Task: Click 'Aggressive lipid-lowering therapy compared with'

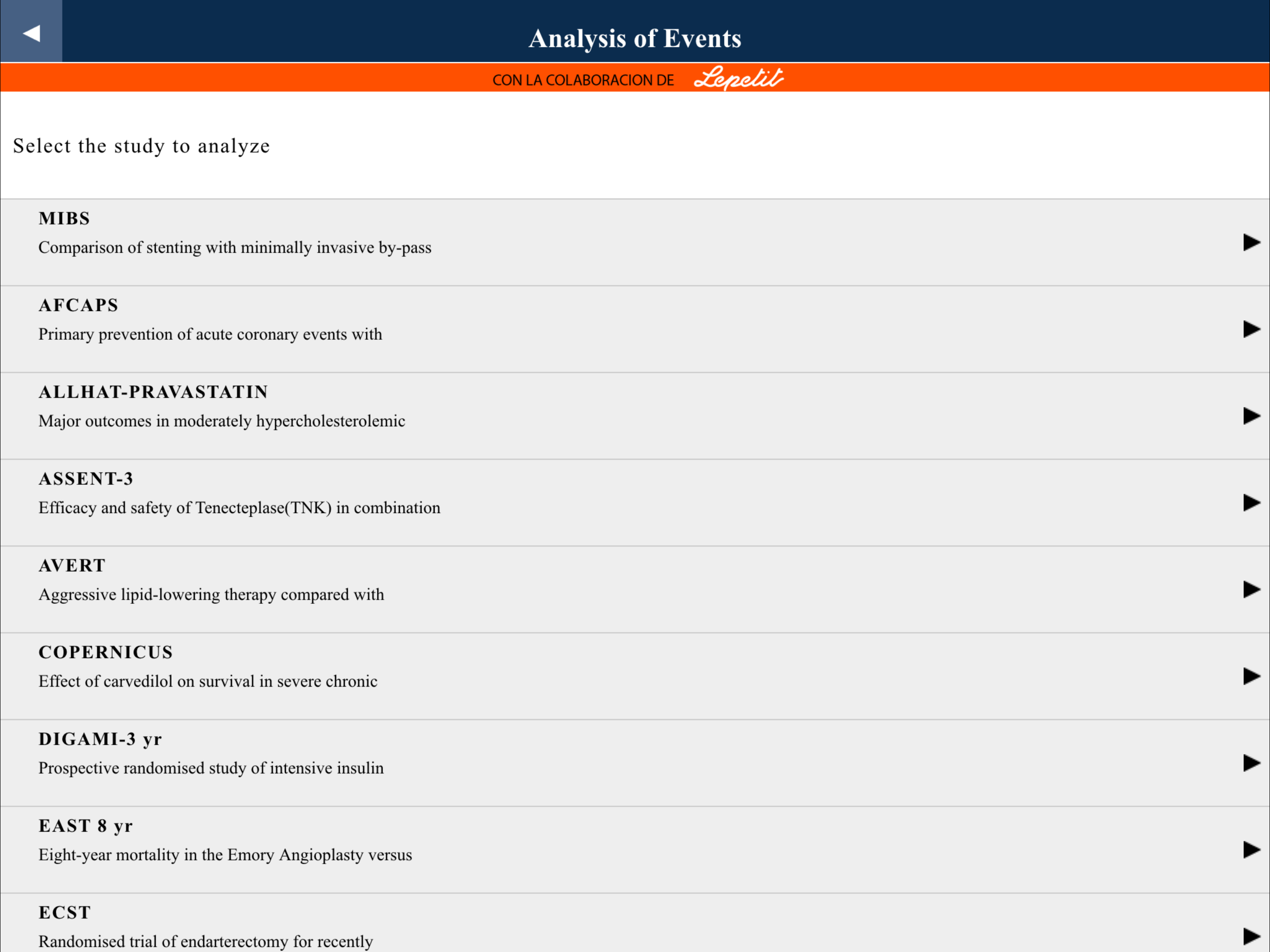Action: tap(212, 594)
